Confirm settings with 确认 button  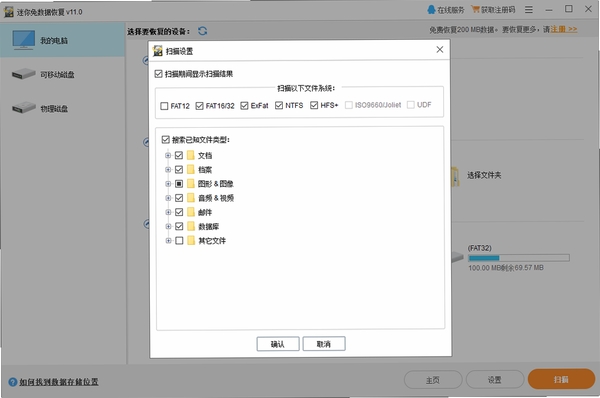pos(278,344)
